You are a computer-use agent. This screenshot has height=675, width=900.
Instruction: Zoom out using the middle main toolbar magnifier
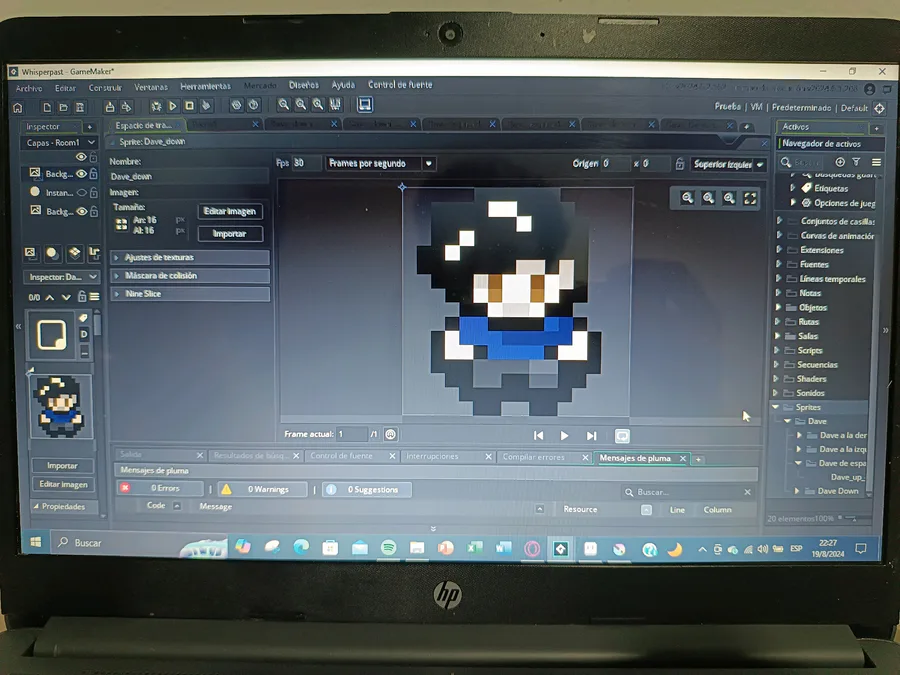[x=301, y=104]
